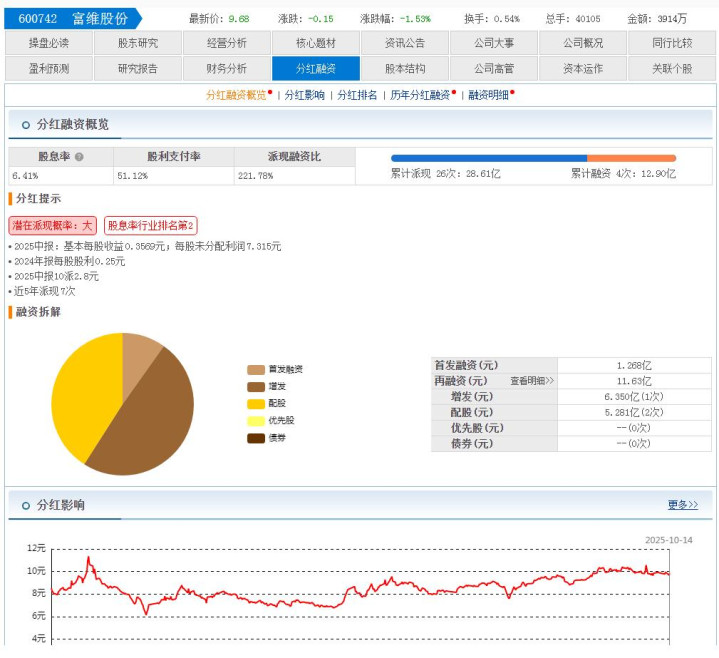Open the 财务分析 tab
This screenshot has width=719, height=658.
(x=227, y=68)
